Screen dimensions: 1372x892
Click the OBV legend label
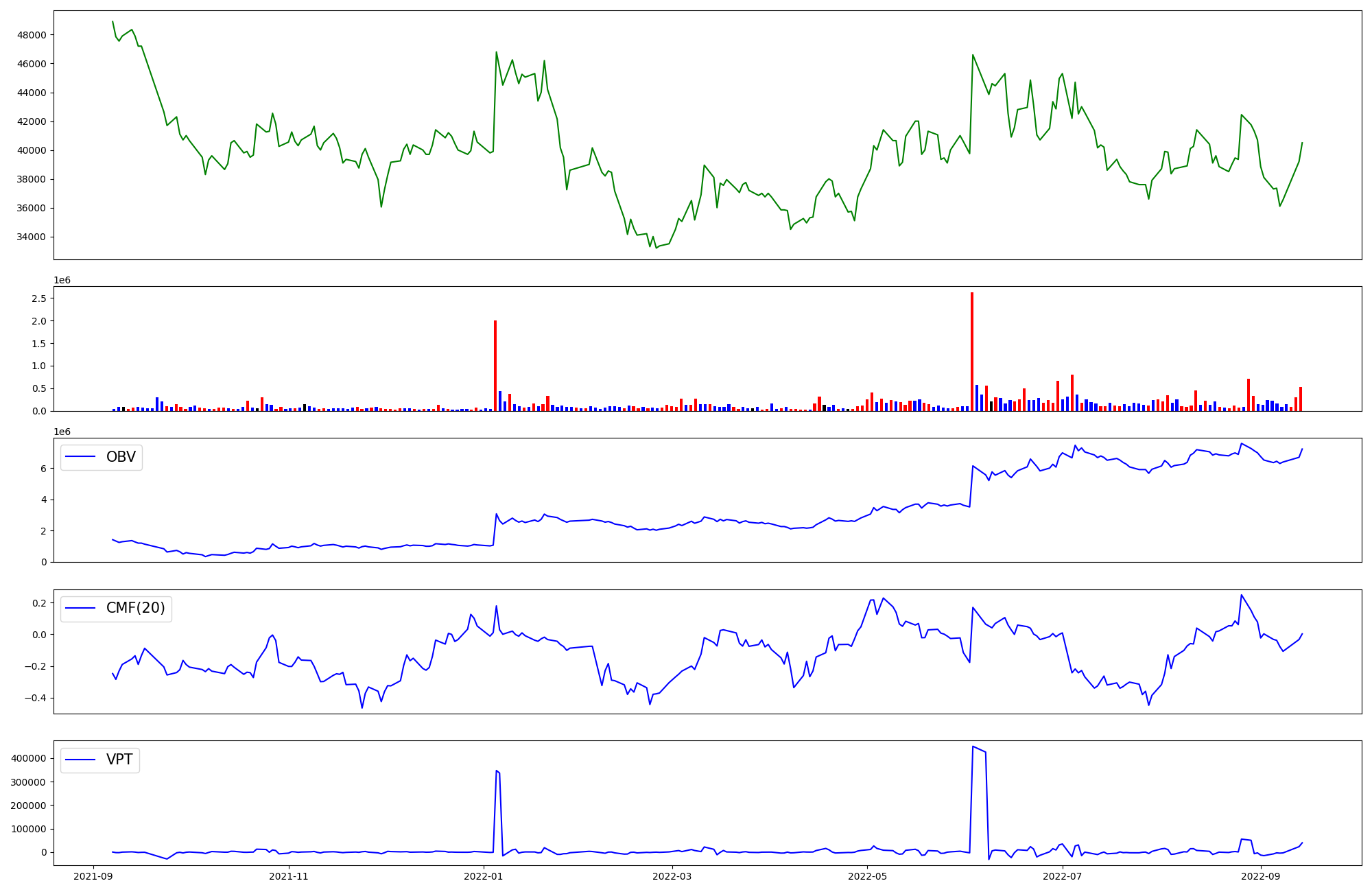[x=121, y=457]
